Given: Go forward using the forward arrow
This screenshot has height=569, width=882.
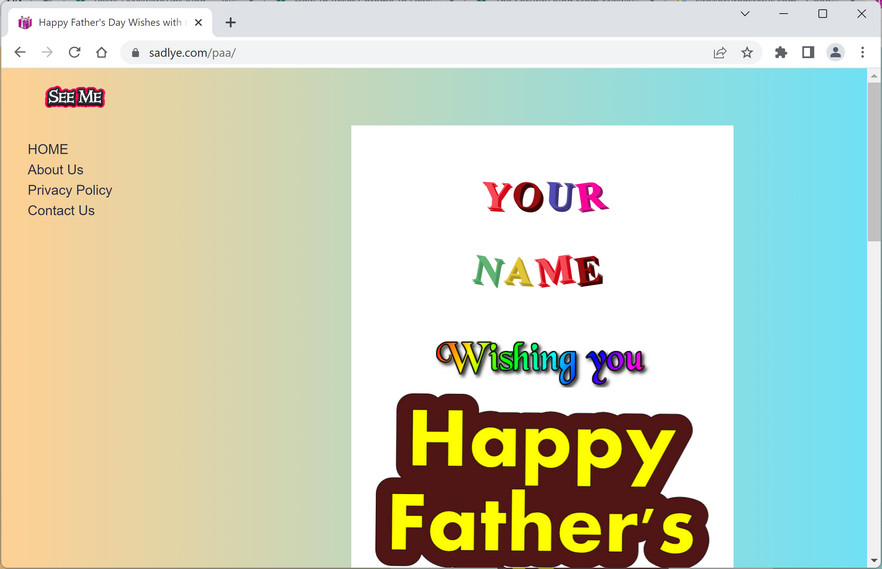Looking at the screenshot, I should 47,52.
